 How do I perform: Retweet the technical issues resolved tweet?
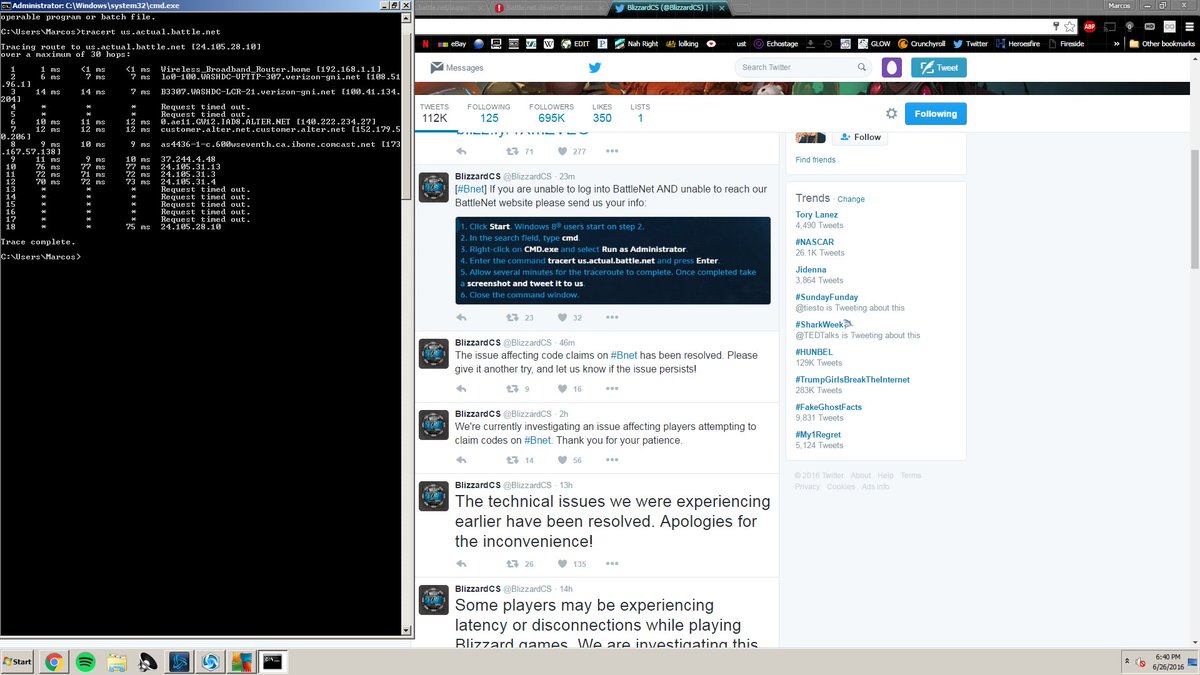pyautogui.click(x=511, y=564)
